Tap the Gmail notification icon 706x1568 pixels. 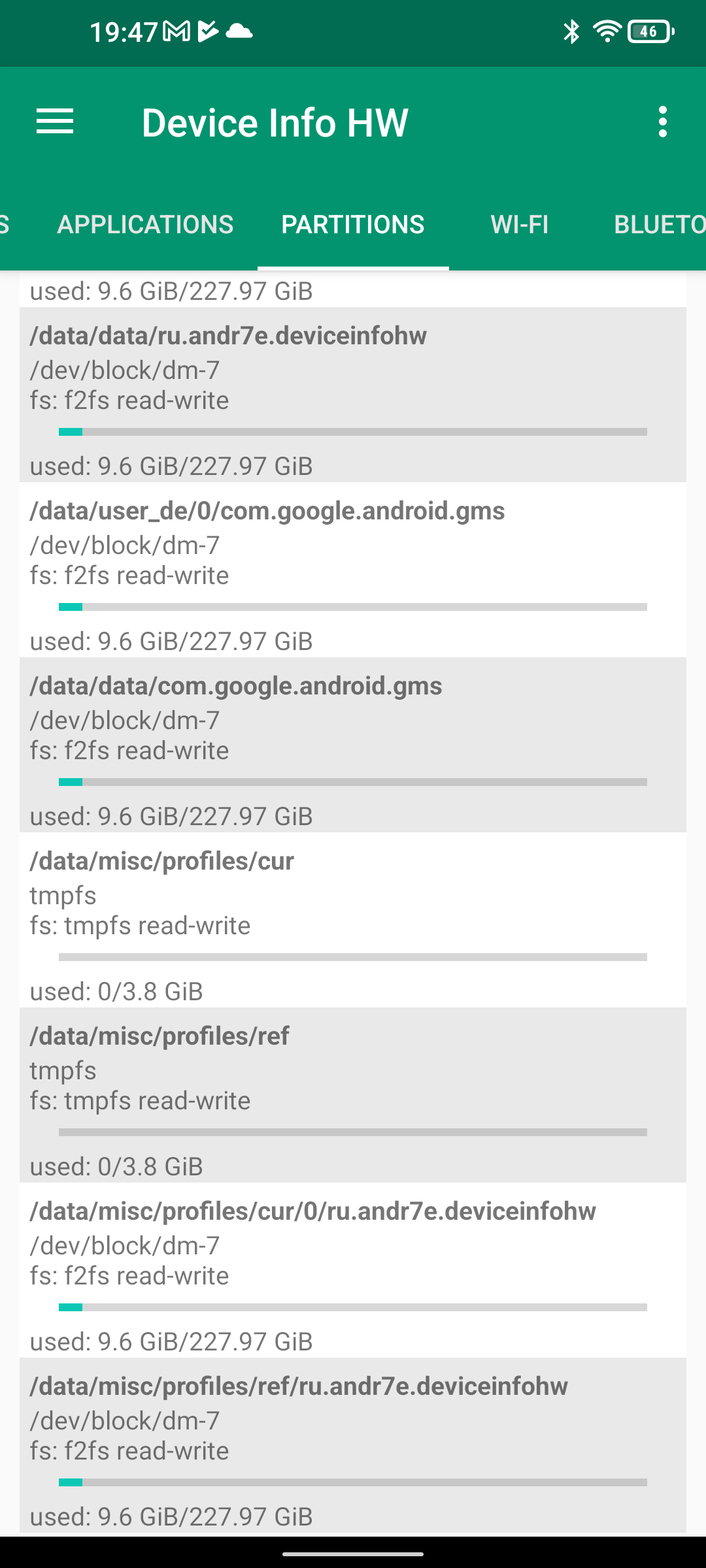(176, 31)
